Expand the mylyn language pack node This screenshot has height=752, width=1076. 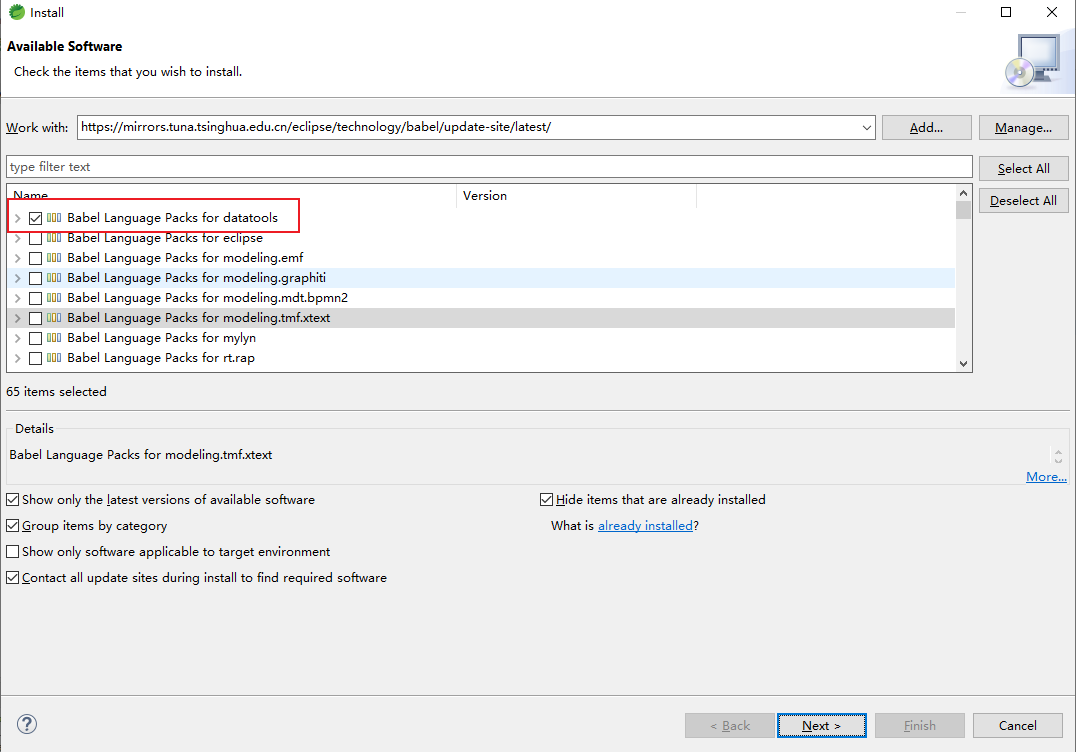[x=18, y=338]
